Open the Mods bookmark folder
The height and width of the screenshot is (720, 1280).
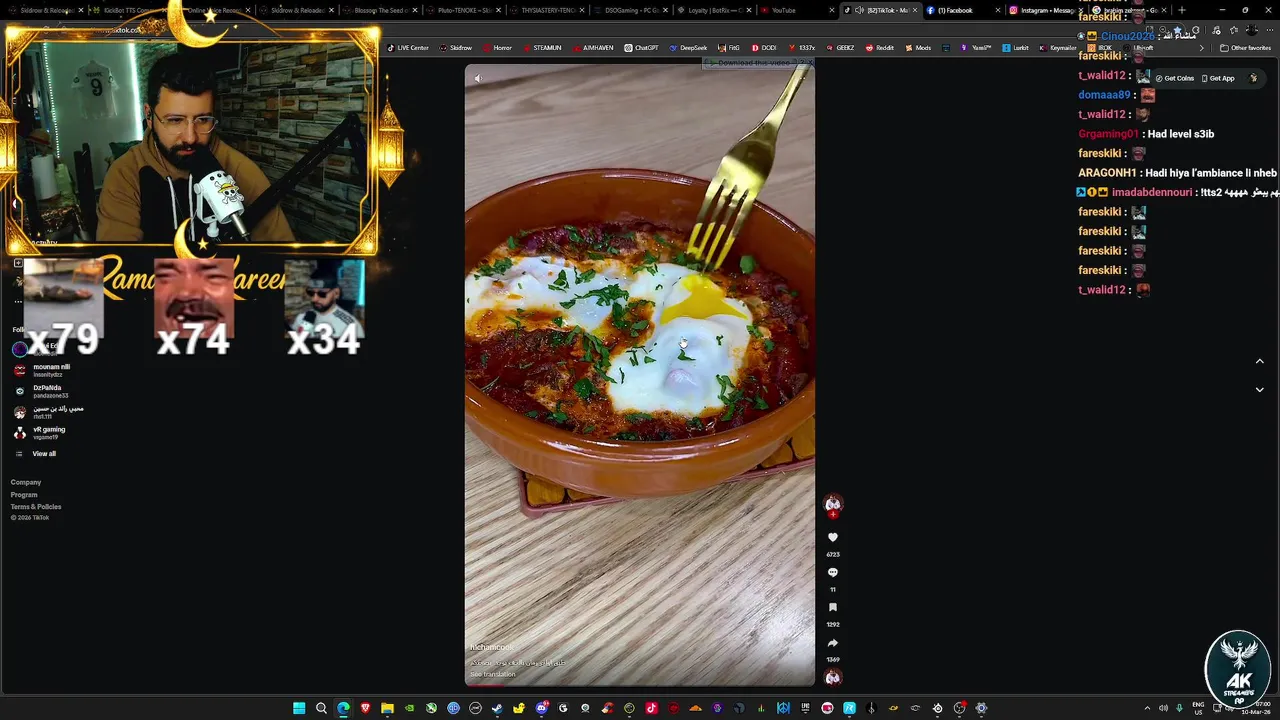tap(918, 48)
